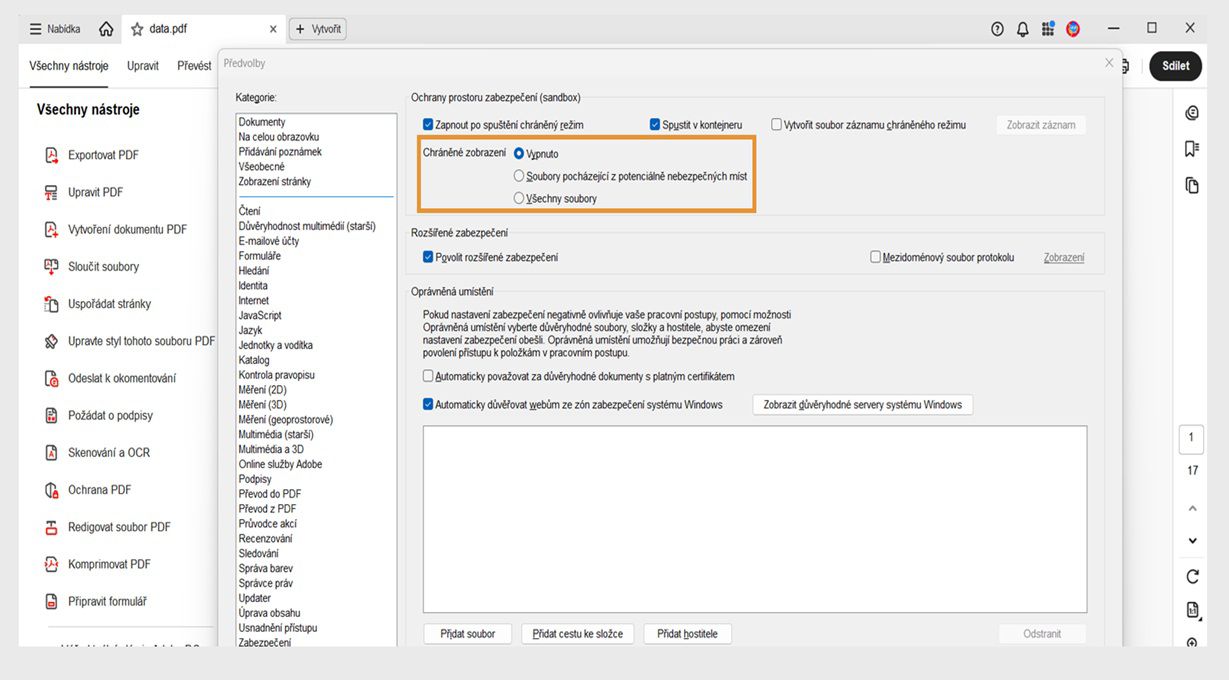Select the Všechny soubory radio button
1229x680 pixels.
click(x=518, y=197)
